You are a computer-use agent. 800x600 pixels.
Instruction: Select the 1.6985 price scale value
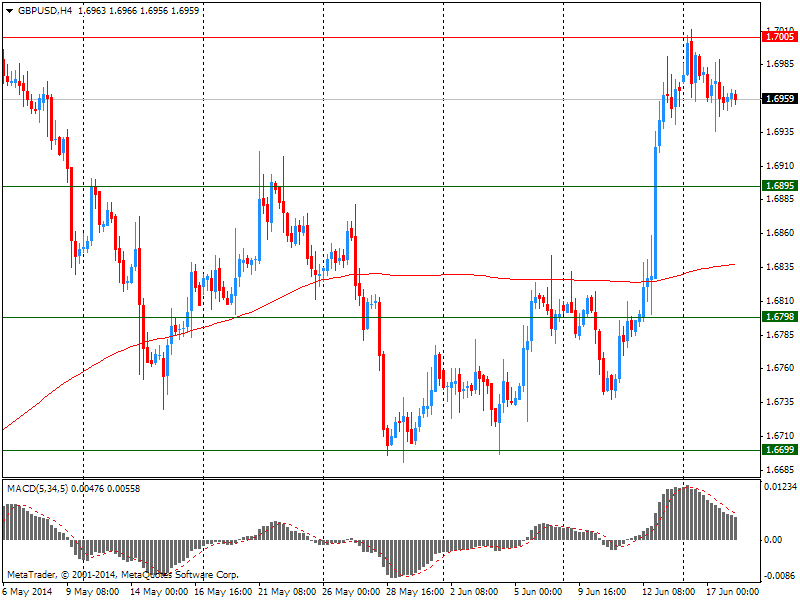781,64
